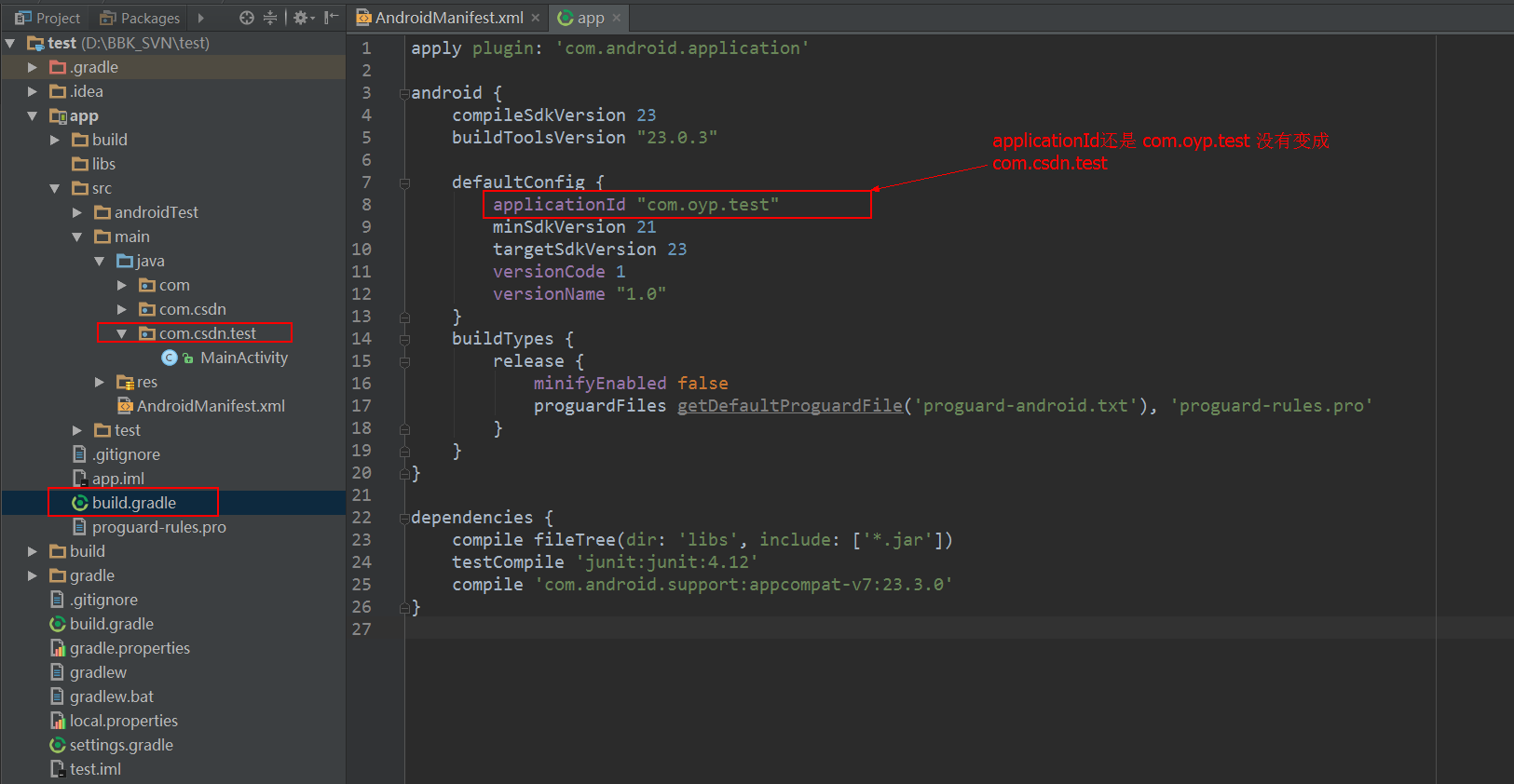This screenshot has height=784, width=1514.
Task: Click the compileSdkVersion 23 line
Action: click(553, 115)
